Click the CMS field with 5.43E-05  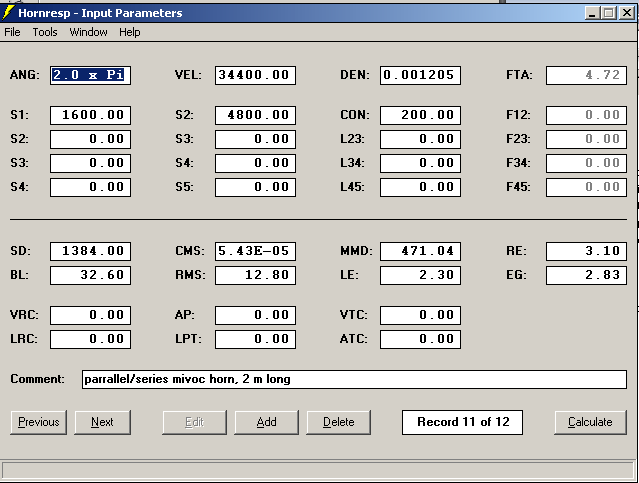coord(256,251)
